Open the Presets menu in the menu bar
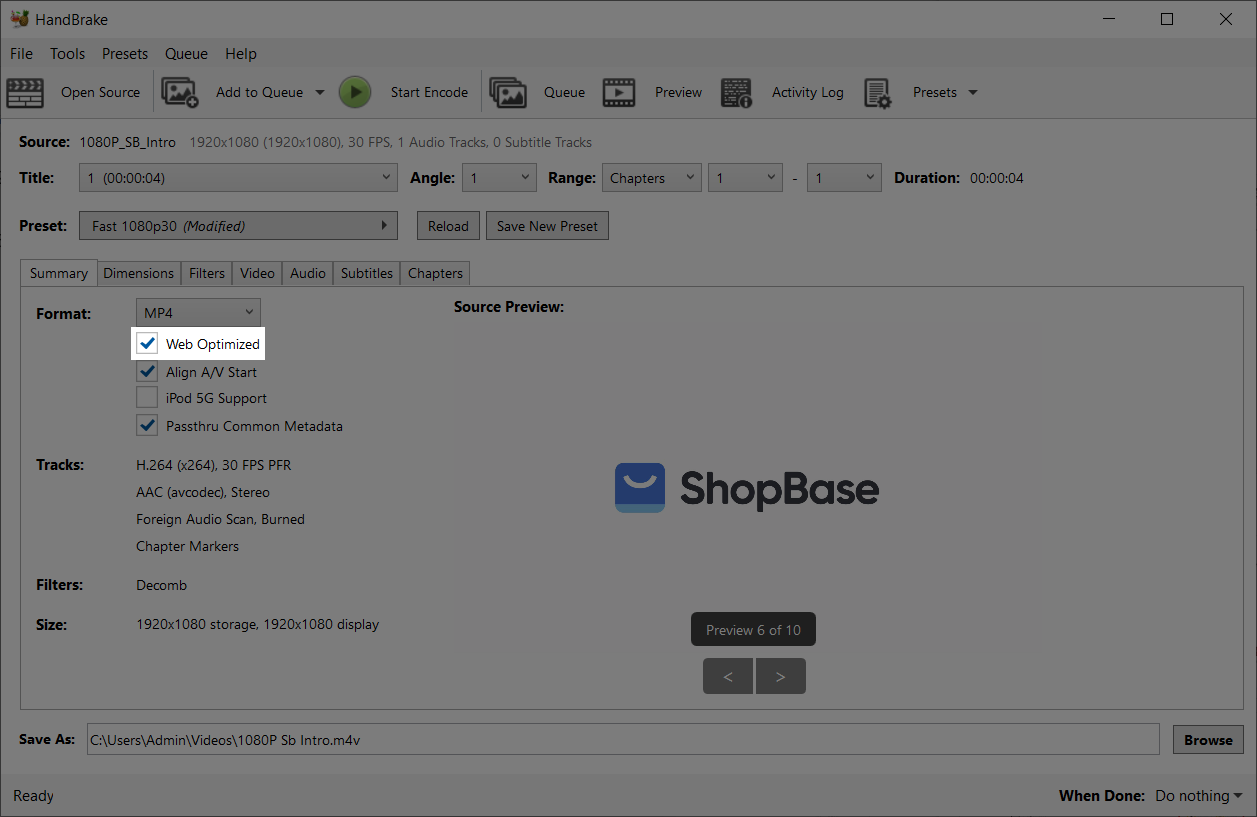Image resolution: width=1257 pixels, height=817 pixels. pos(125,54)
